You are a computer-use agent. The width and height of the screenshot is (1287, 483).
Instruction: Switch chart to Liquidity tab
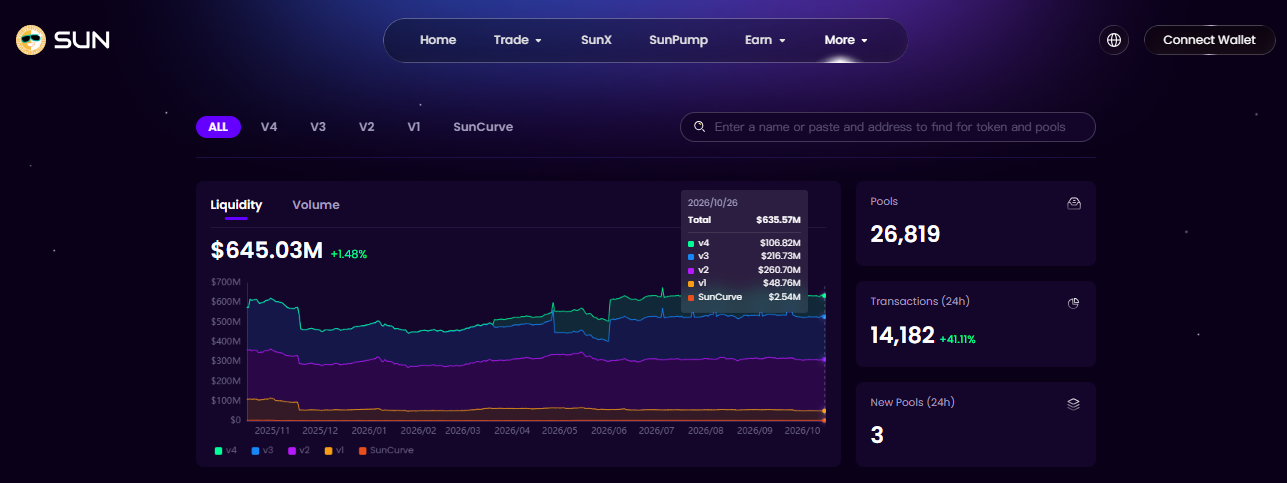click(x=236, y=205)
